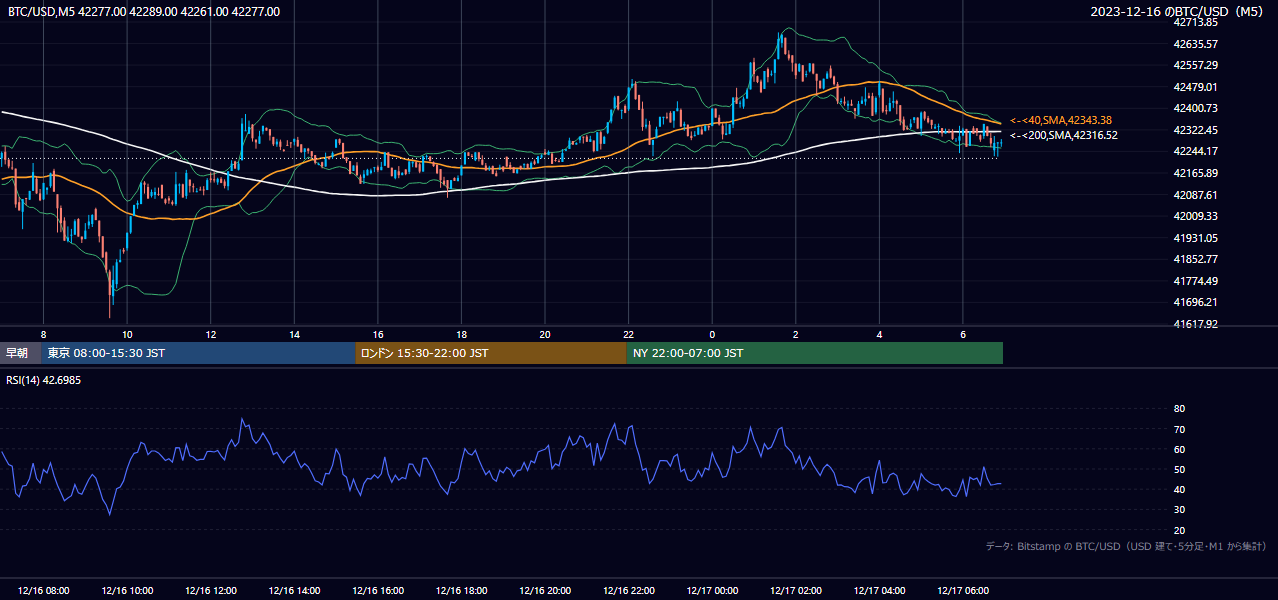Click the 12/17 06:00 time label
Screen dimensions: 1278x600
pyautogui.click(x=962, y=591)
